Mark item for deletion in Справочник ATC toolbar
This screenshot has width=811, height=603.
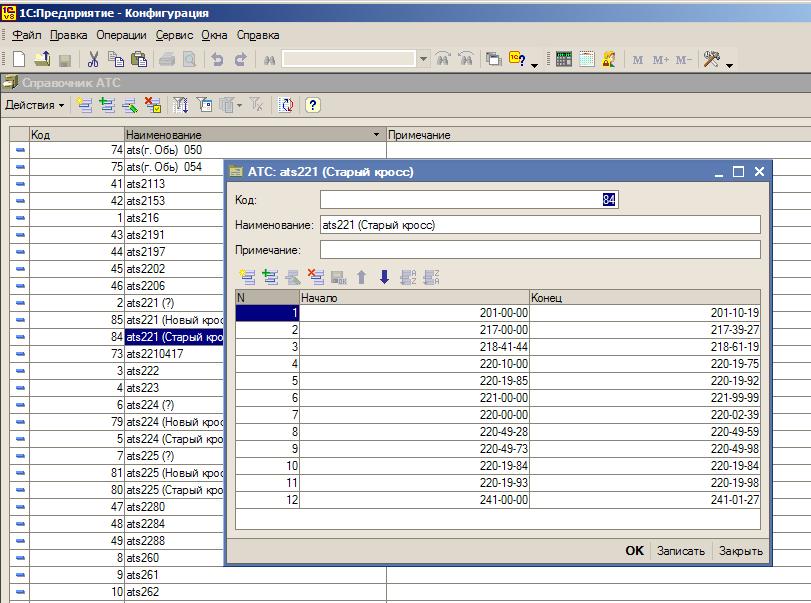[153, 105]
